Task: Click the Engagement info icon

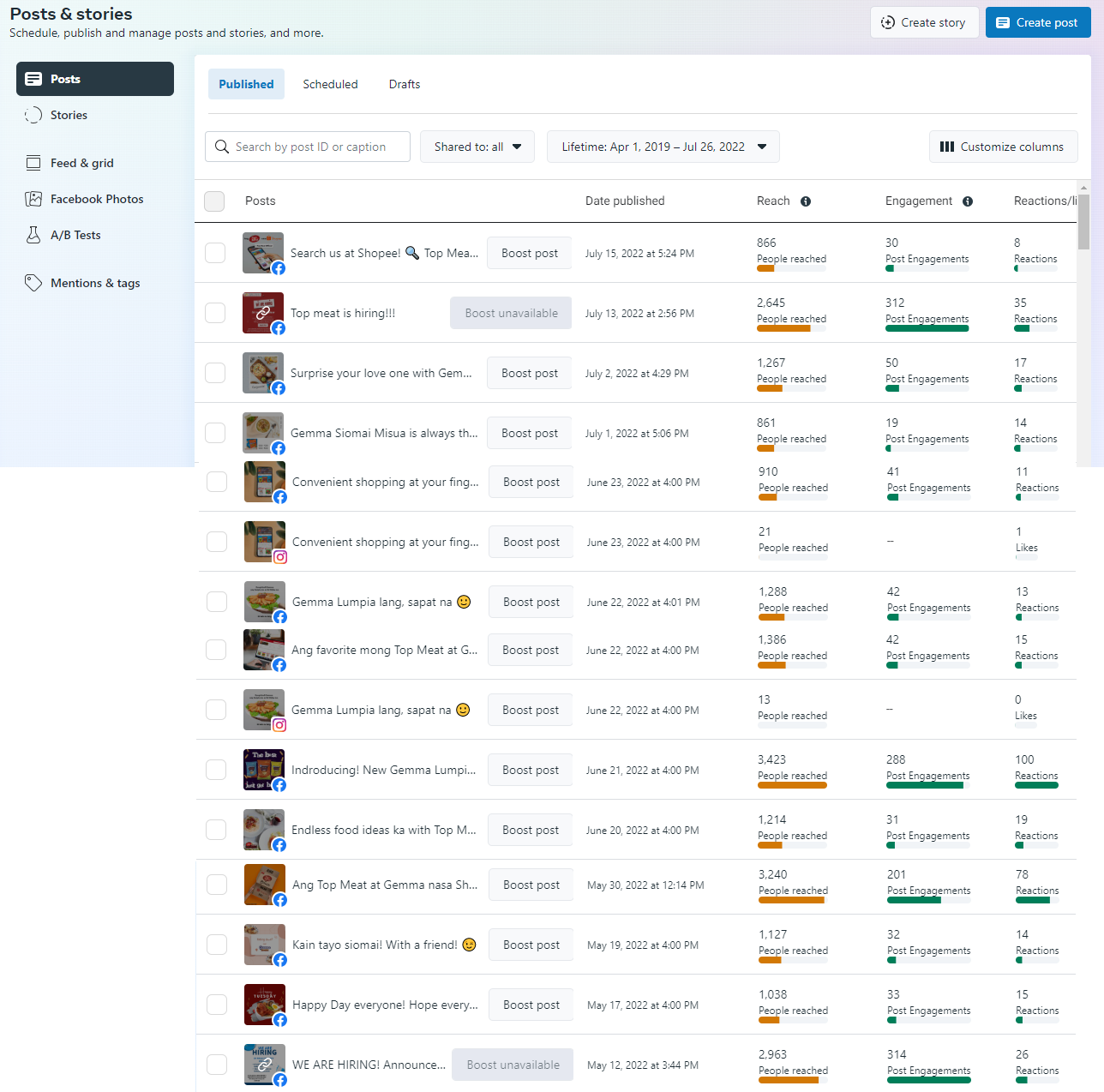Action: [968, 201]
